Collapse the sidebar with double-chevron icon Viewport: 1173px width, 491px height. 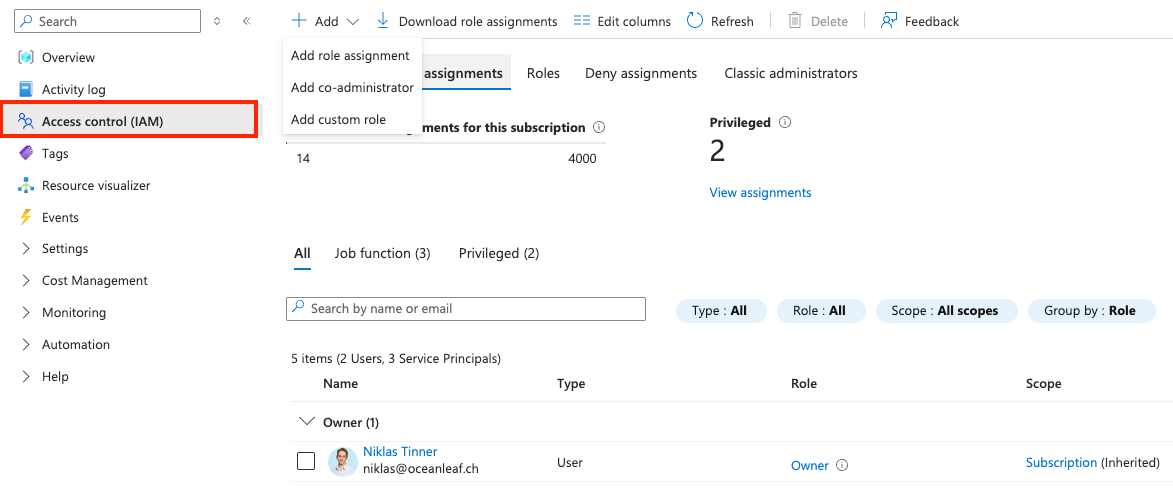click(x=247, y=21)
